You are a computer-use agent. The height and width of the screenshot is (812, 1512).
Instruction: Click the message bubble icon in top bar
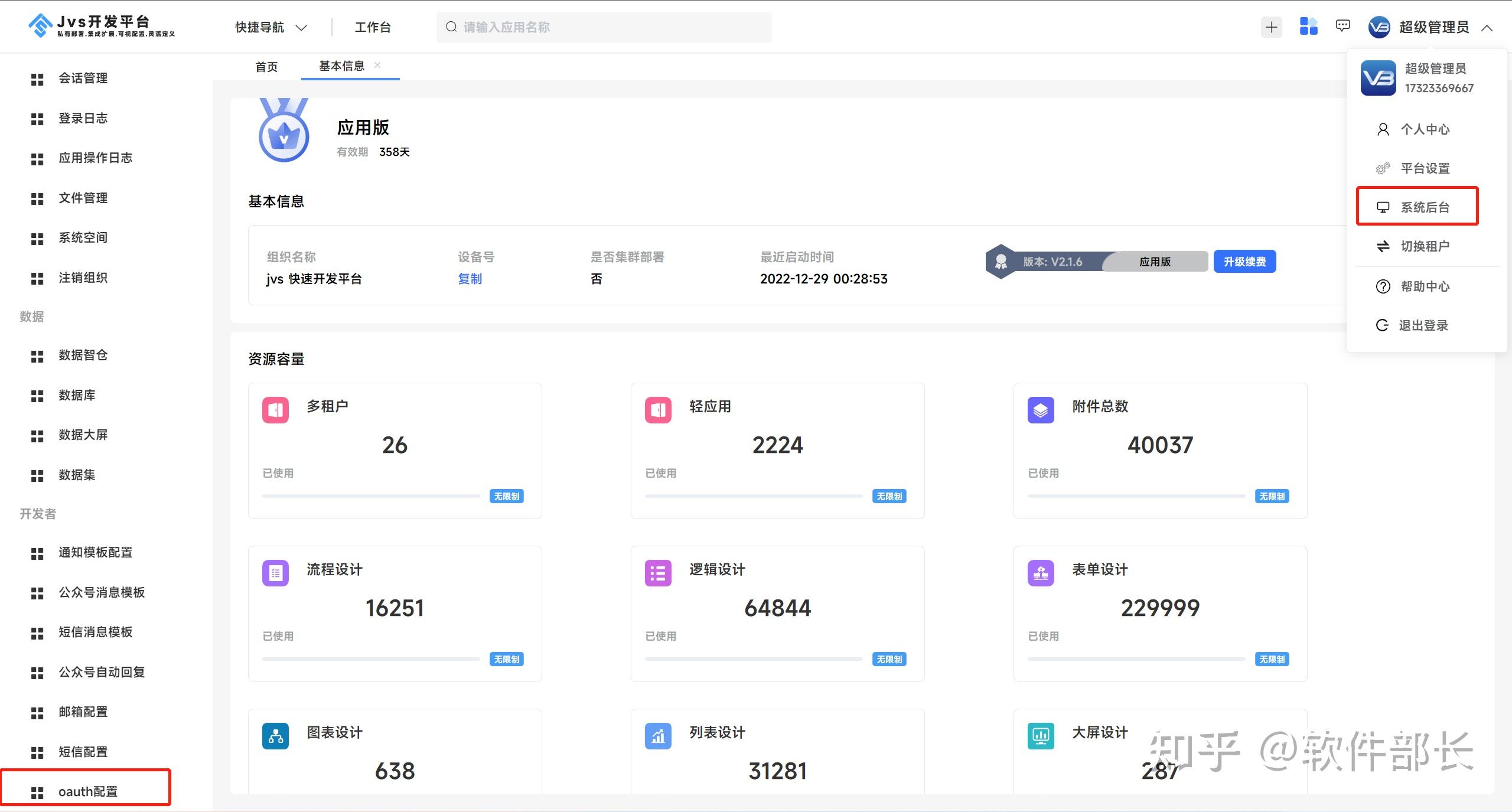point(1342,26)
